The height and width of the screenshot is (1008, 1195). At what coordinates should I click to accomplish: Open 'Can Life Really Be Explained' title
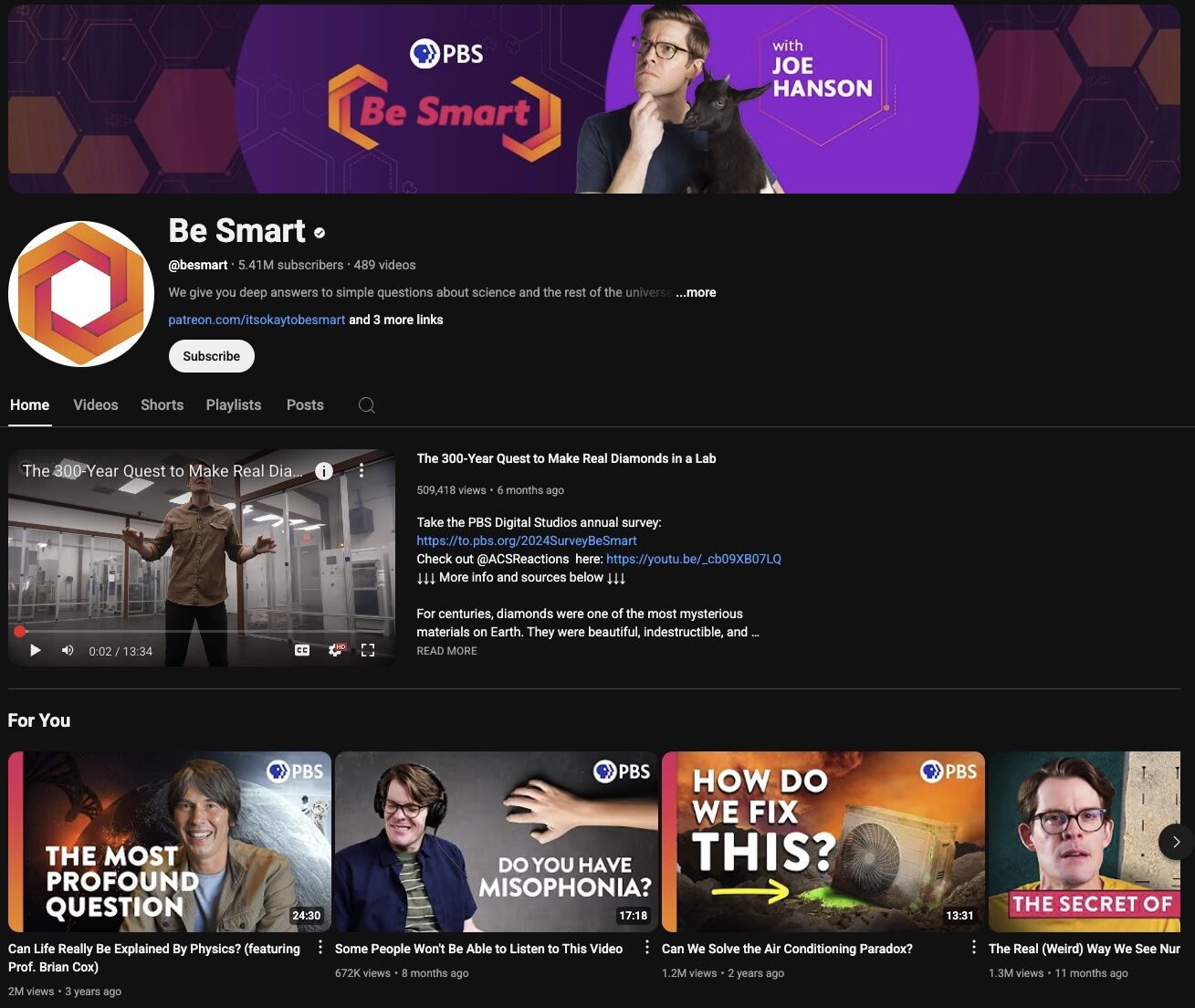click(x=154, y=958)
